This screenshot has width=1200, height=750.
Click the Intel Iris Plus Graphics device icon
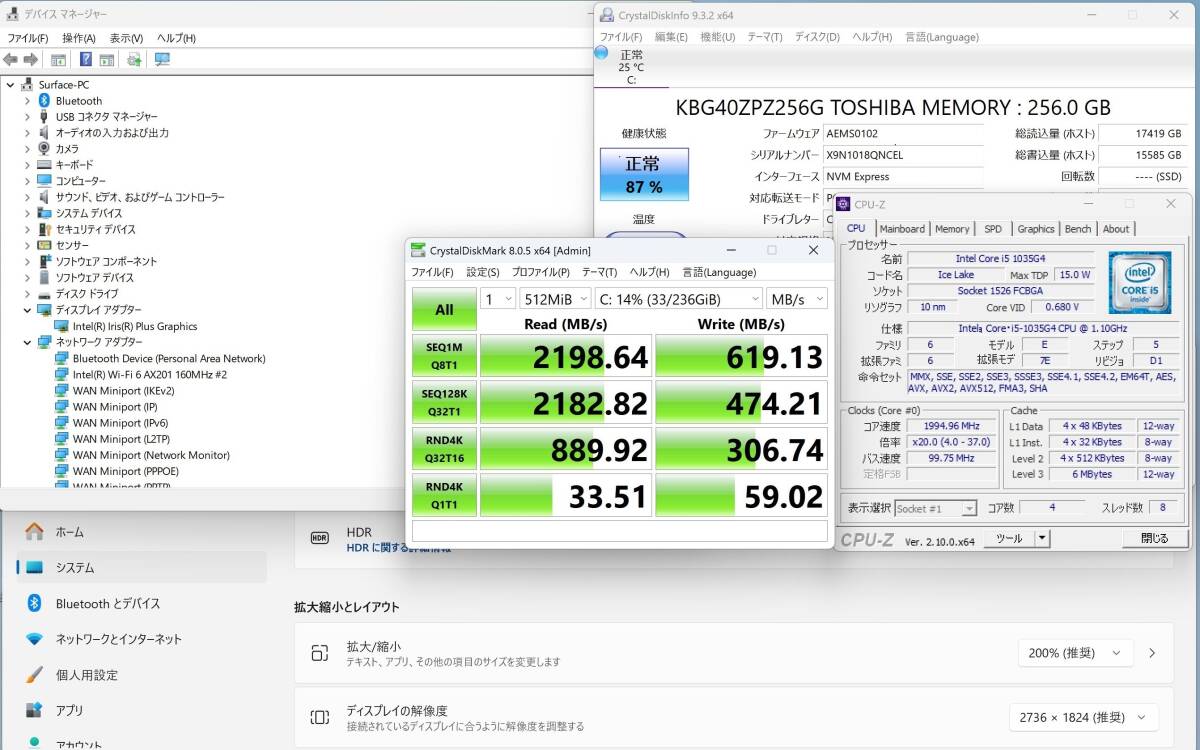click(x=62, y=326)
